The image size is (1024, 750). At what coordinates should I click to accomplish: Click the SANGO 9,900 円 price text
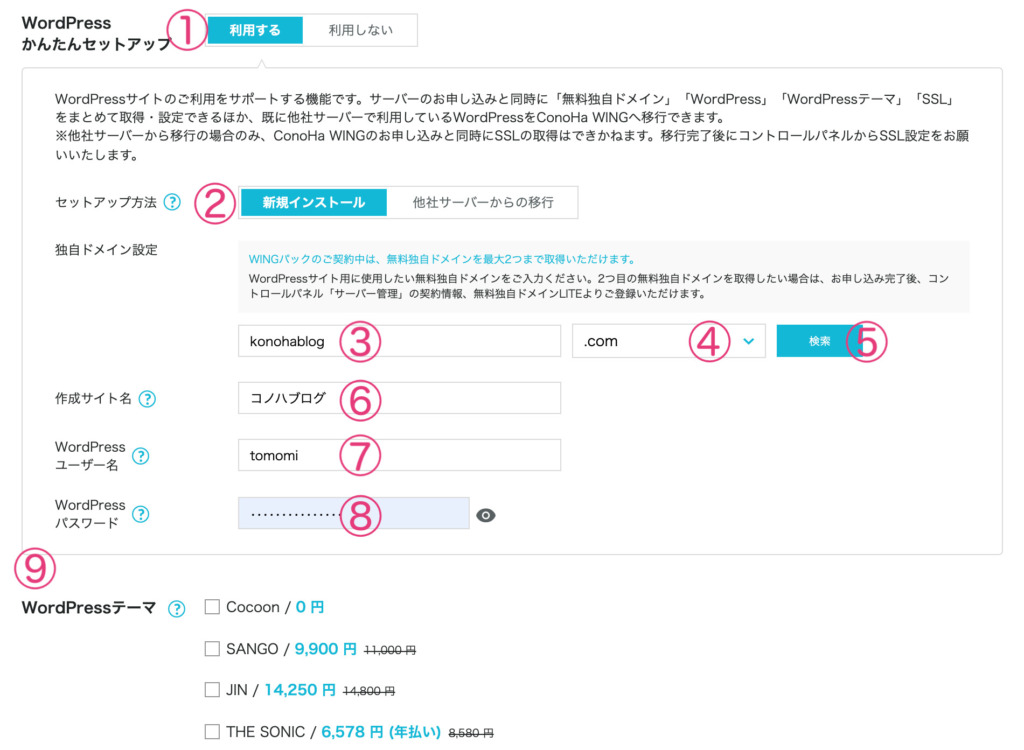point(325,649)
